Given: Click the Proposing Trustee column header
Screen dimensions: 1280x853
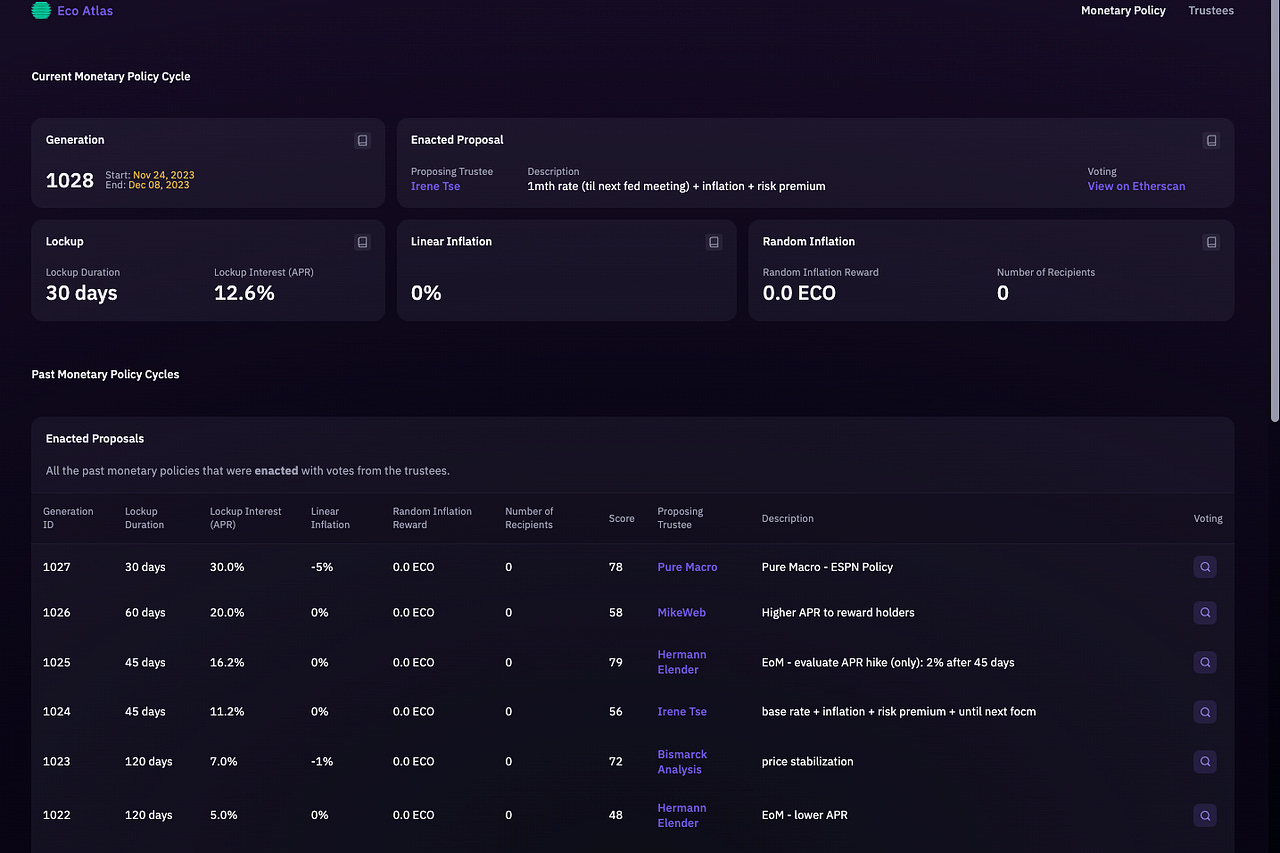Looking at the screenshot, I should coord(680,518).
